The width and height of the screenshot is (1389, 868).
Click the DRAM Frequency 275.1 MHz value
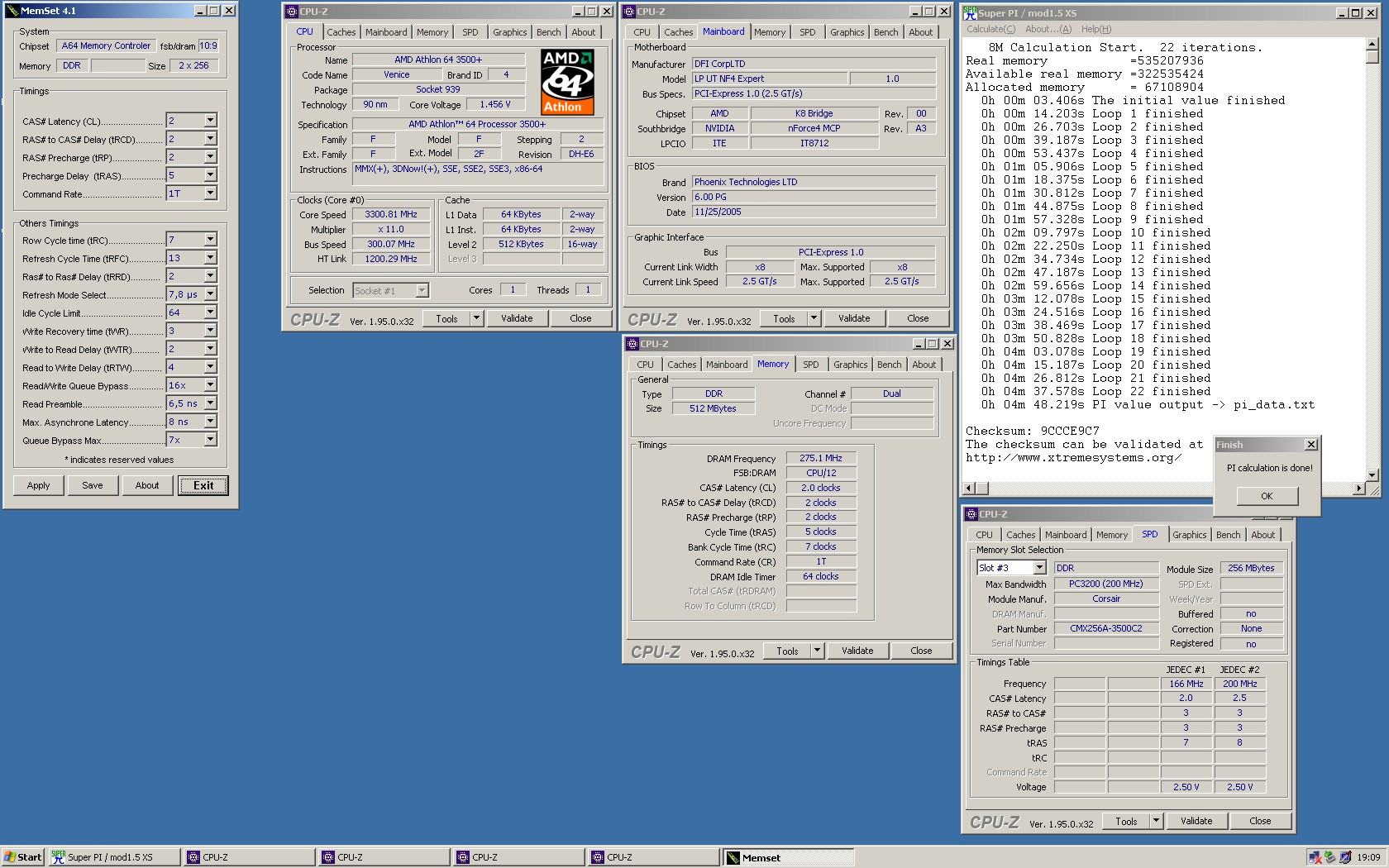point(821,458)
